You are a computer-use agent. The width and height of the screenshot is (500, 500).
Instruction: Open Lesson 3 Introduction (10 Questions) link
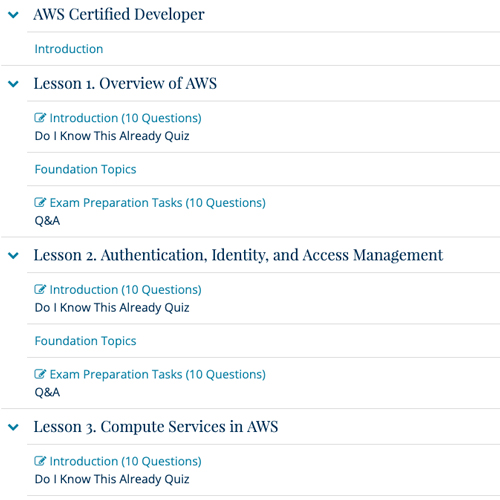126,461
